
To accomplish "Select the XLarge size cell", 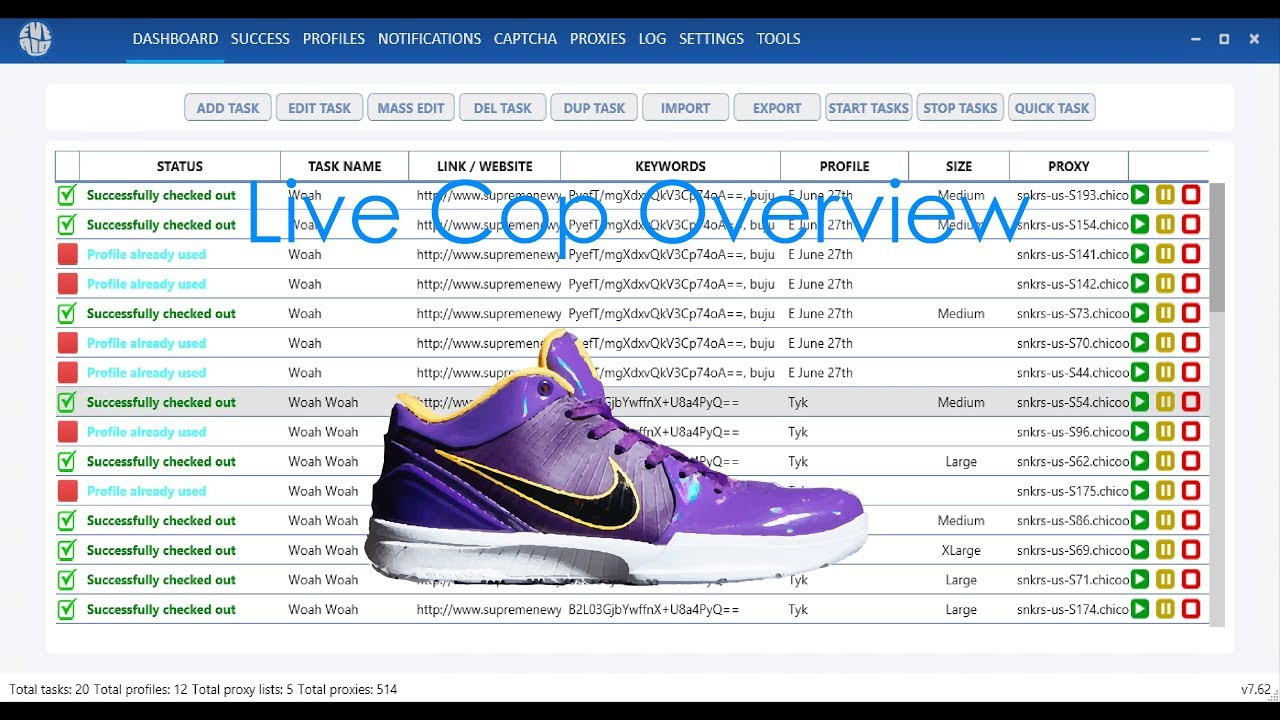I will 961,550.
